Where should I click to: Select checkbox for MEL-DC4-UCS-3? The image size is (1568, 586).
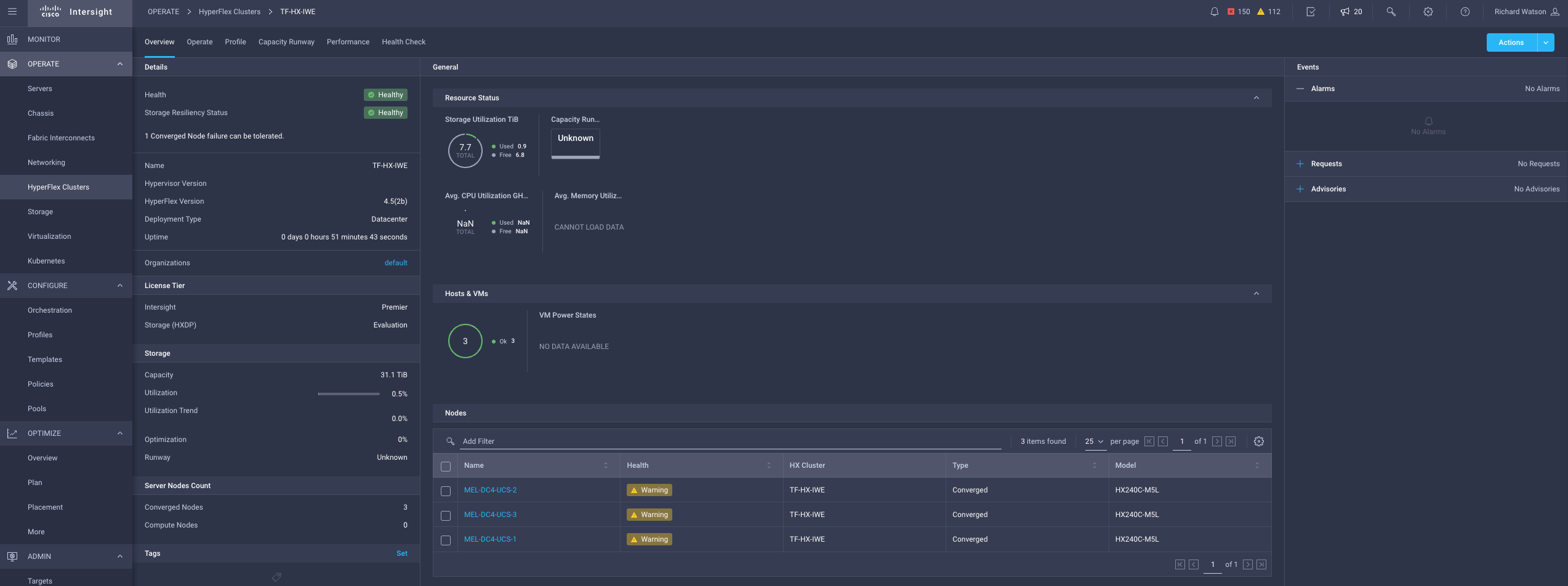446,515
